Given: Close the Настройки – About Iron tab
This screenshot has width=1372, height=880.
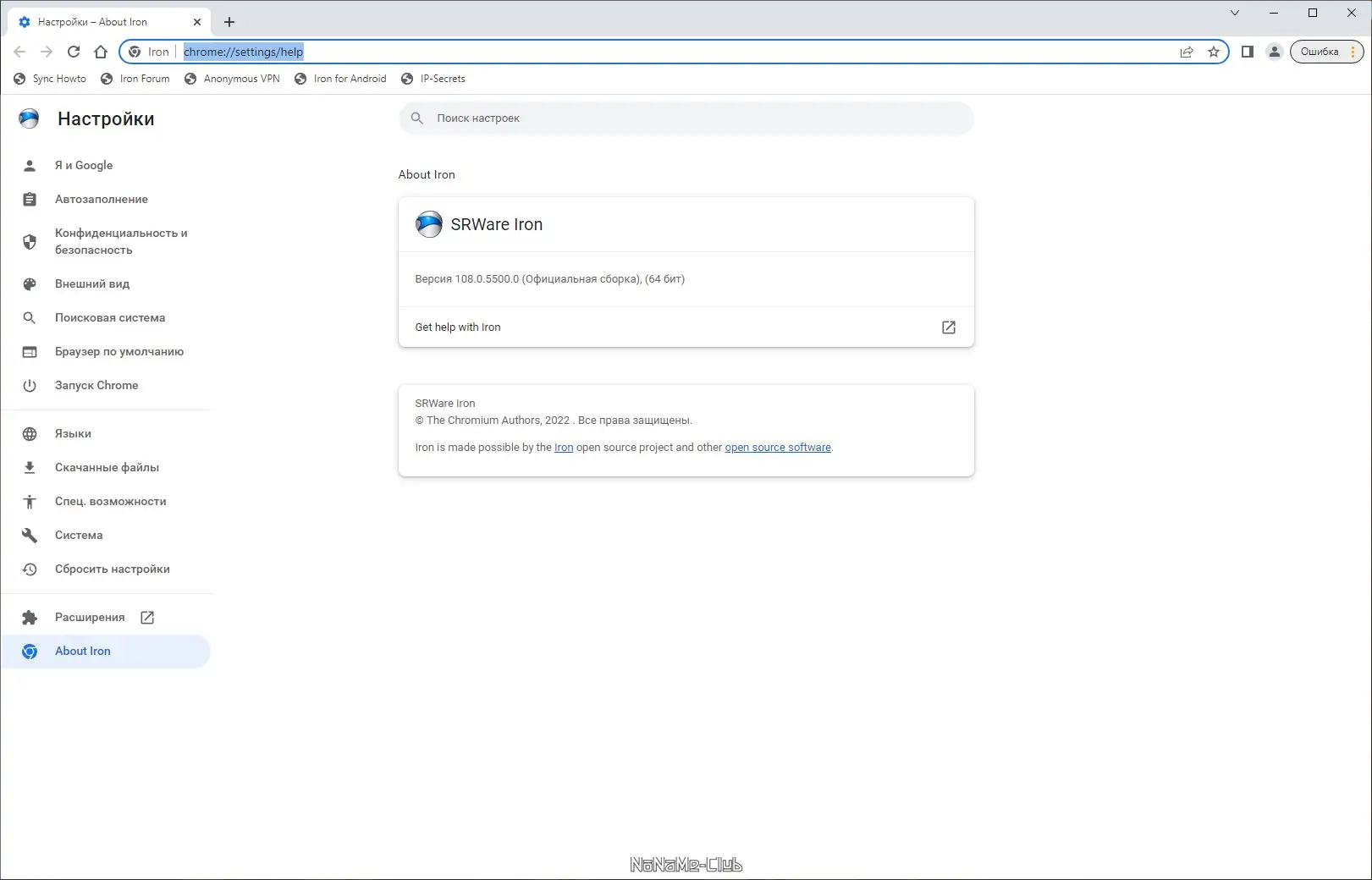Looking at the screenshot, I should point(197,22).
